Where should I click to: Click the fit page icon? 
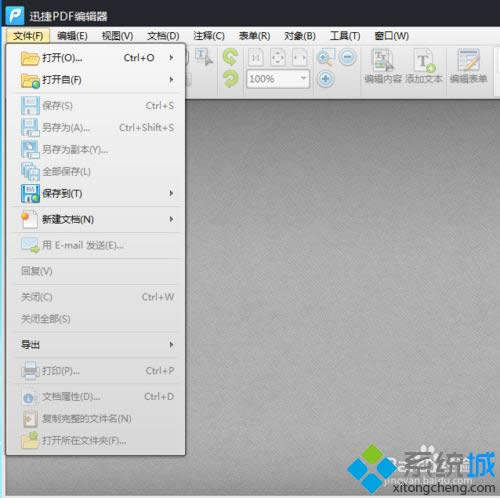(x=278, y=58)
